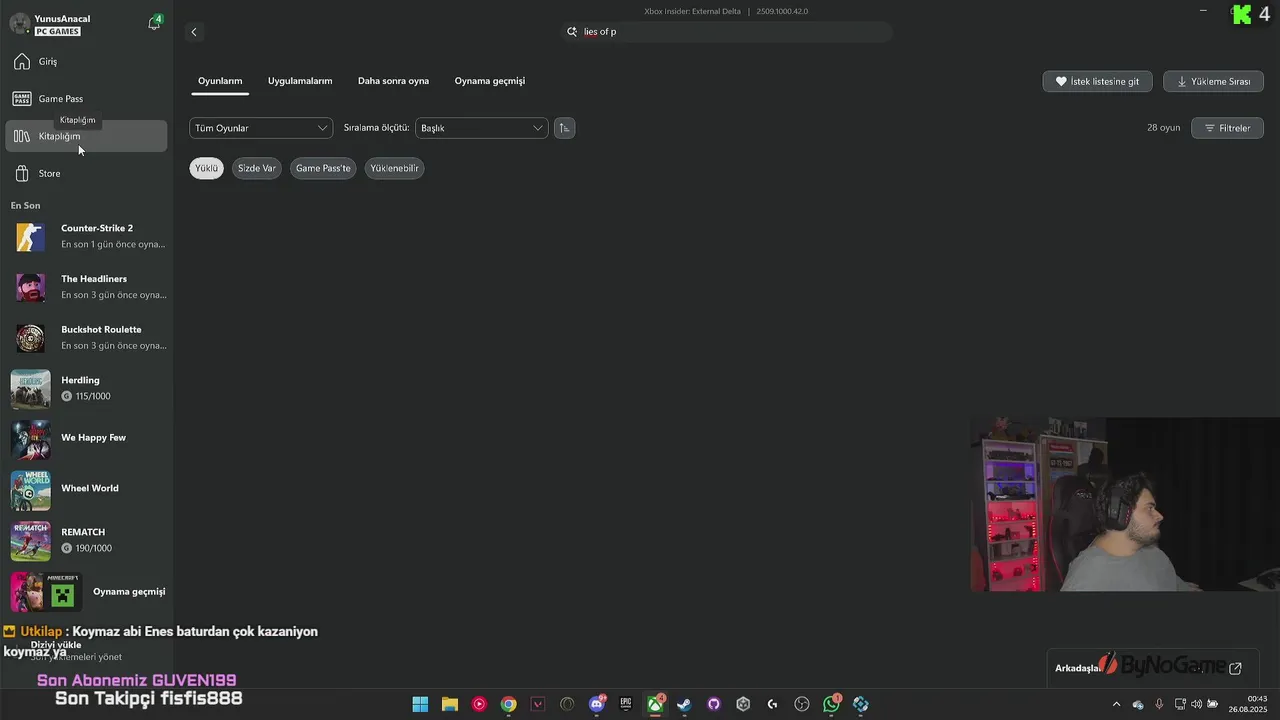Switch to the Daha sonra oyna tab

click(x=393, y=81)
